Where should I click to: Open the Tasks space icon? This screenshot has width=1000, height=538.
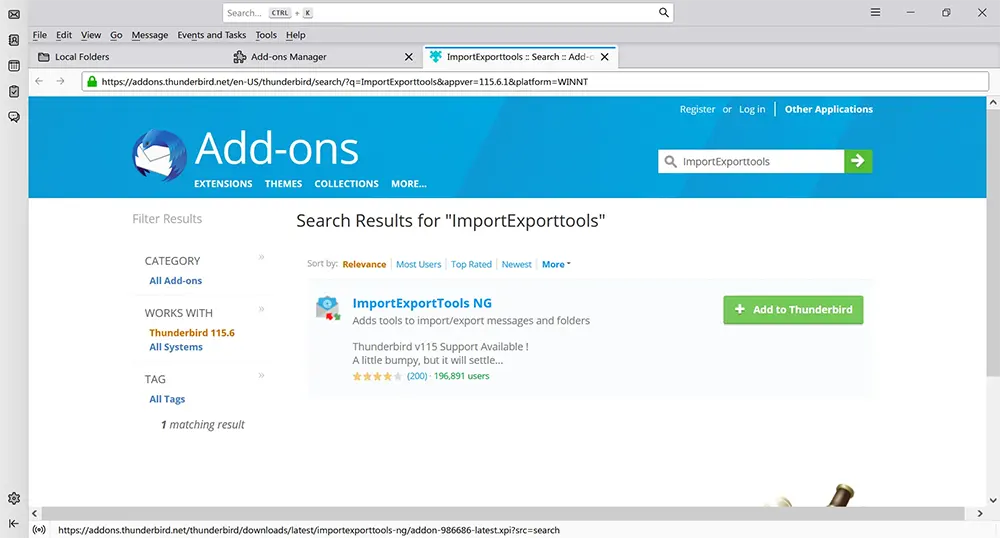coord(14,91)
